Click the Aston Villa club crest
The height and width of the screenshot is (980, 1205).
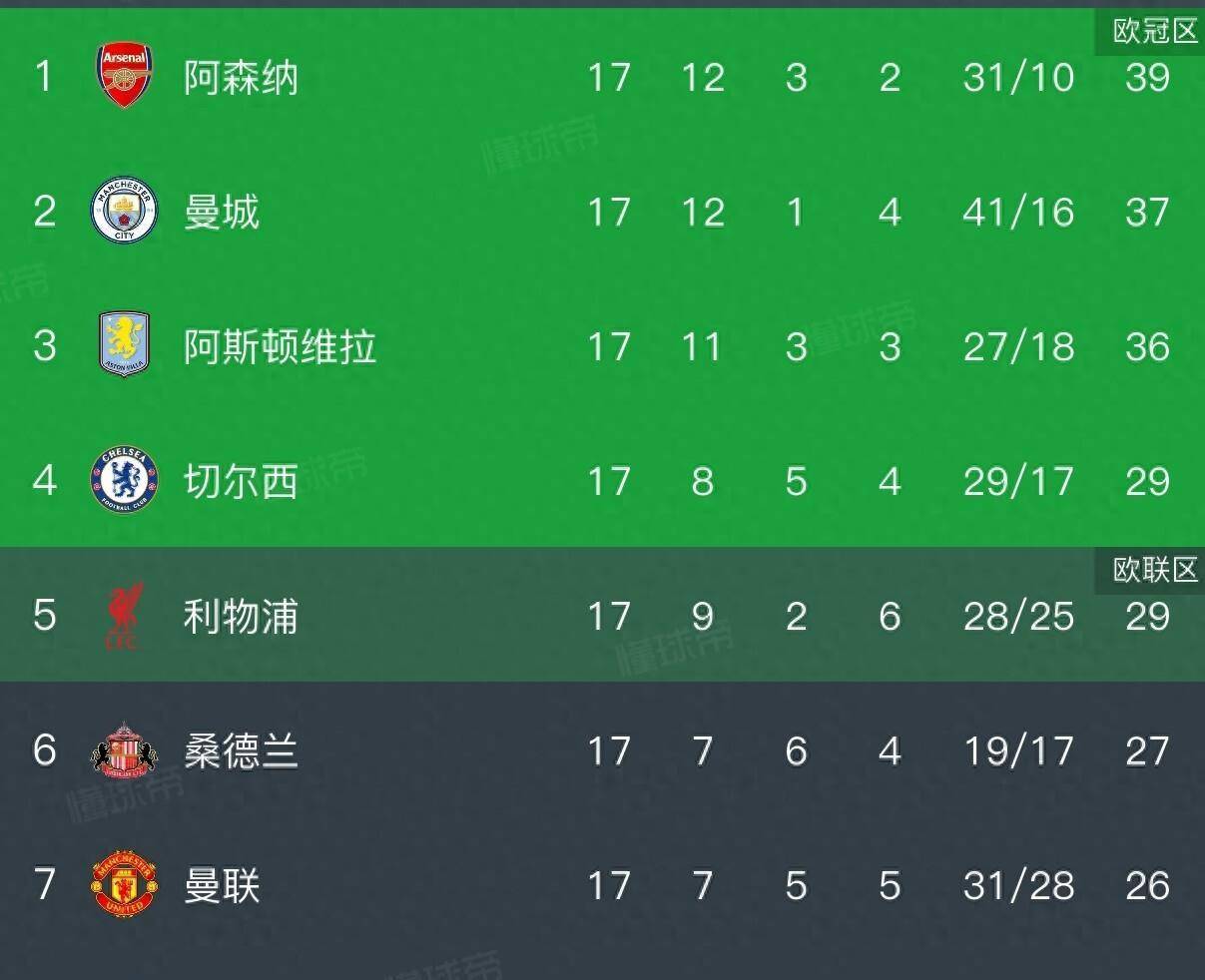point(124,345)
